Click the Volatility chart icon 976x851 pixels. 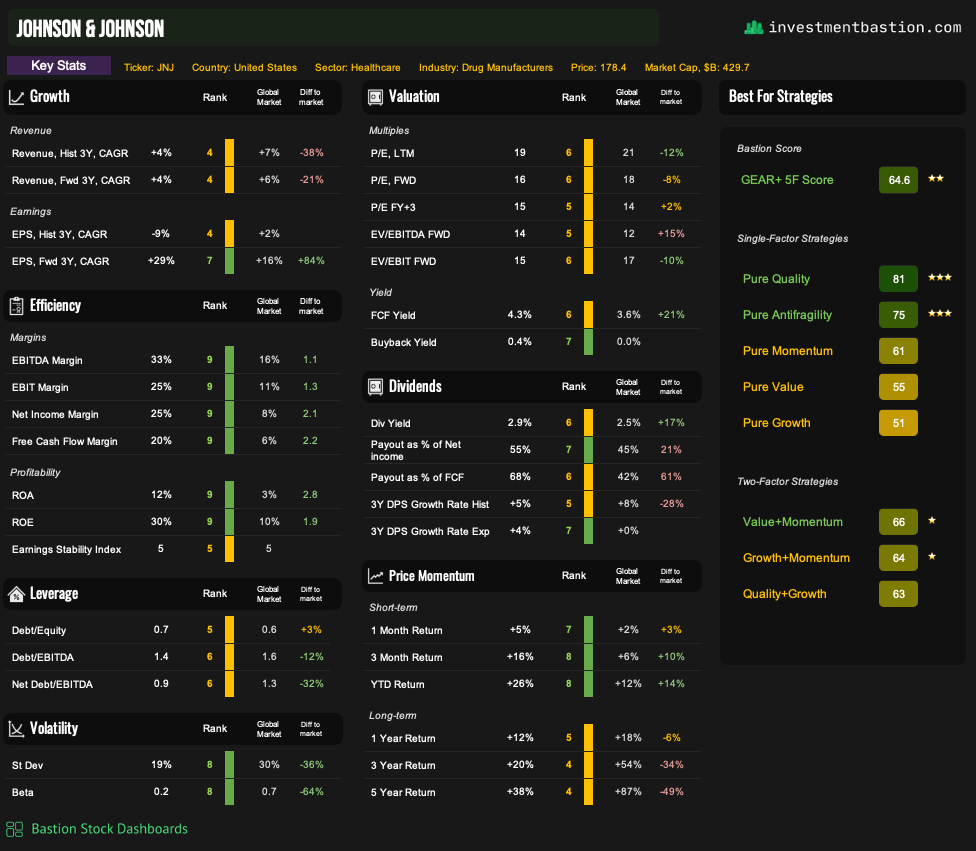click(x=16, y=729)
